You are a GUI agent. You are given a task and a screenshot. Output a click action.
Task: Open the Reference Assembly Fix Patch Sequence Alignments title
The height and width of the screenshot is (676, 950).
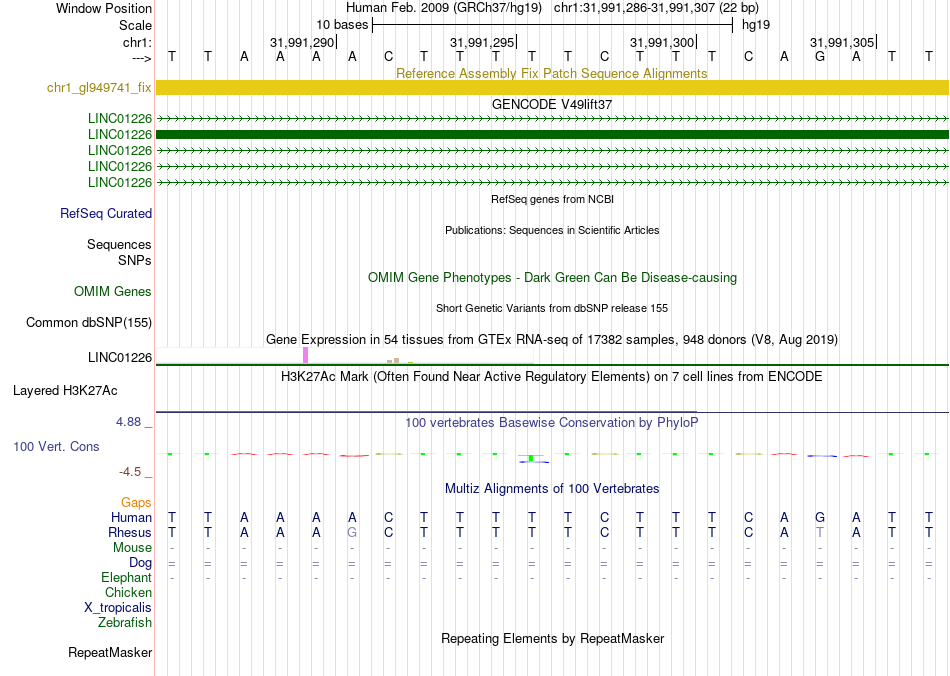click(551, 73)
